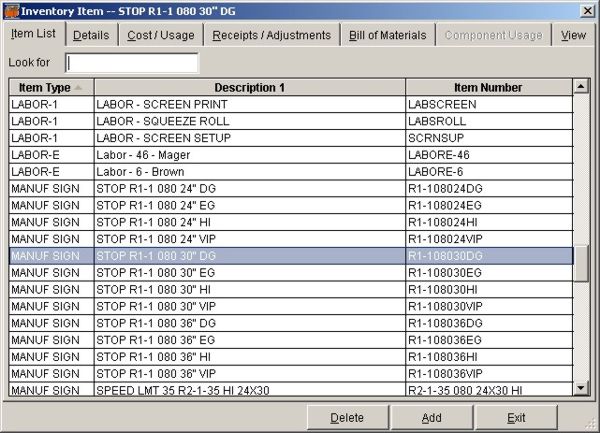The width and height of the screenshot is (600, 433).
Task: Sort by Item Number column header
Action: point(489,88)
